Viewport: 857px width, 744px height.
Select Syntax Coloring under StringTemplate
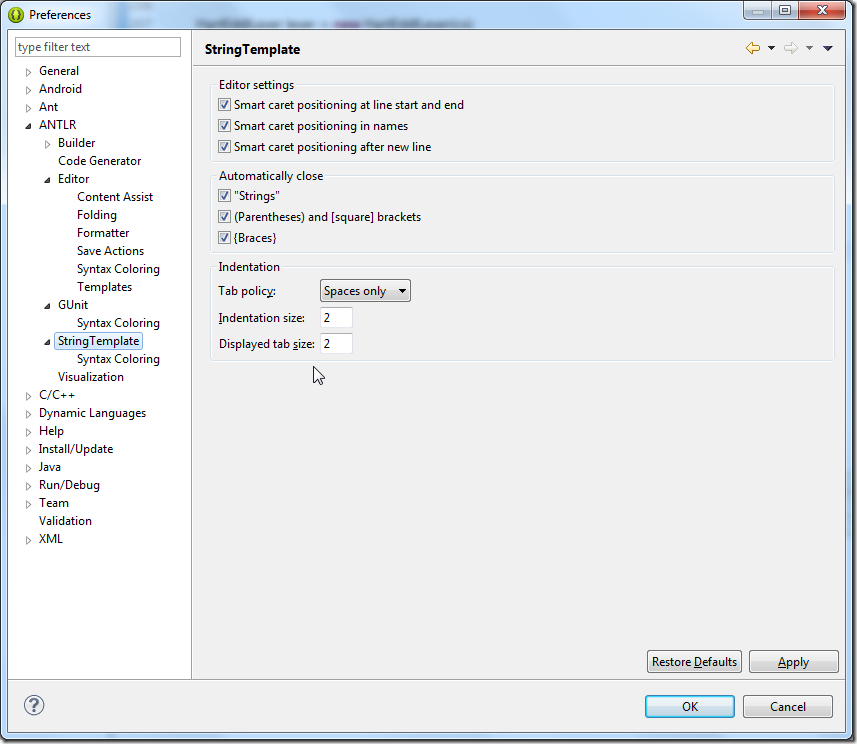[x=118, y=359]
